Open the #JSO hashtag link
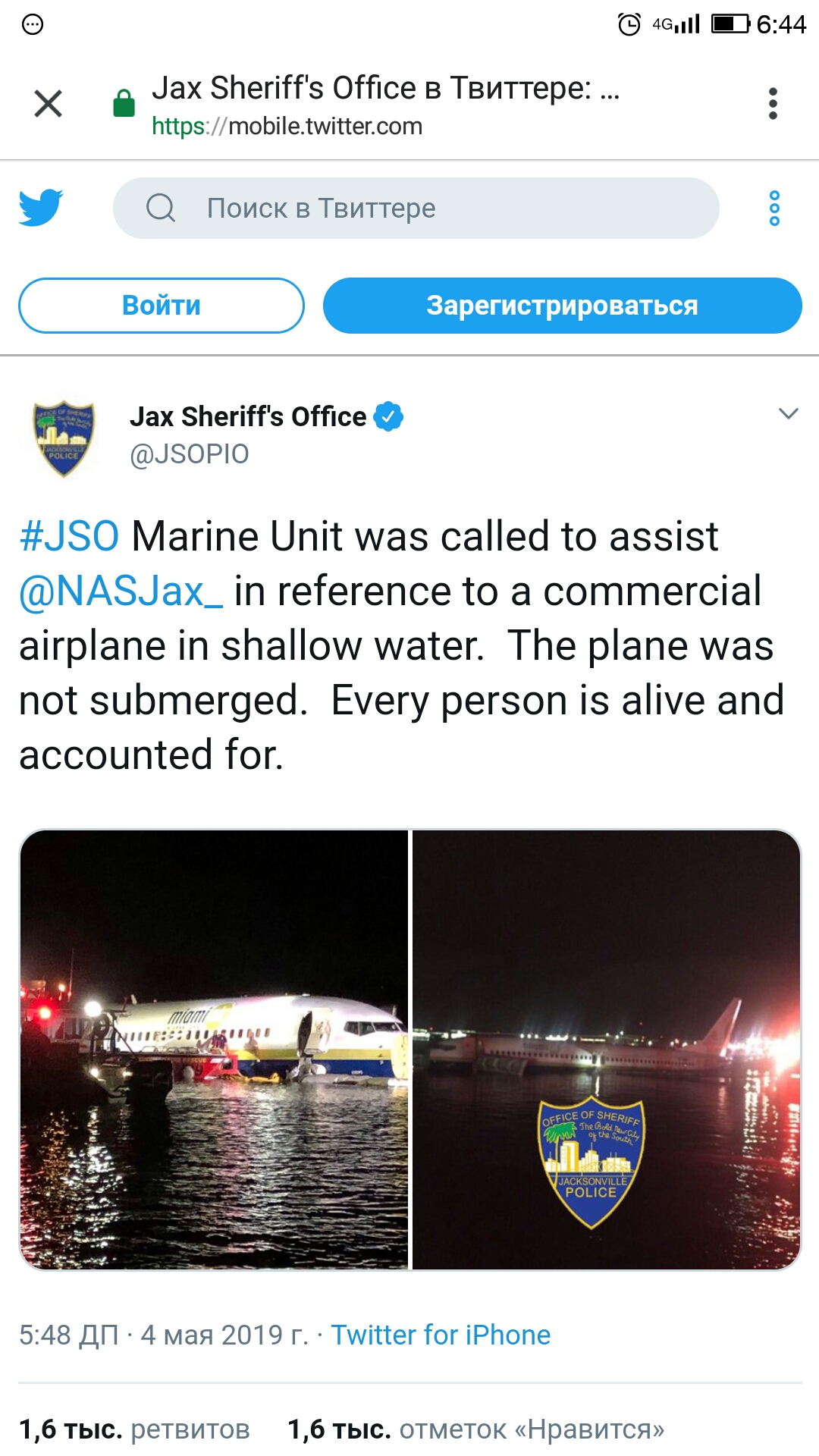 [x=69, y=536]
